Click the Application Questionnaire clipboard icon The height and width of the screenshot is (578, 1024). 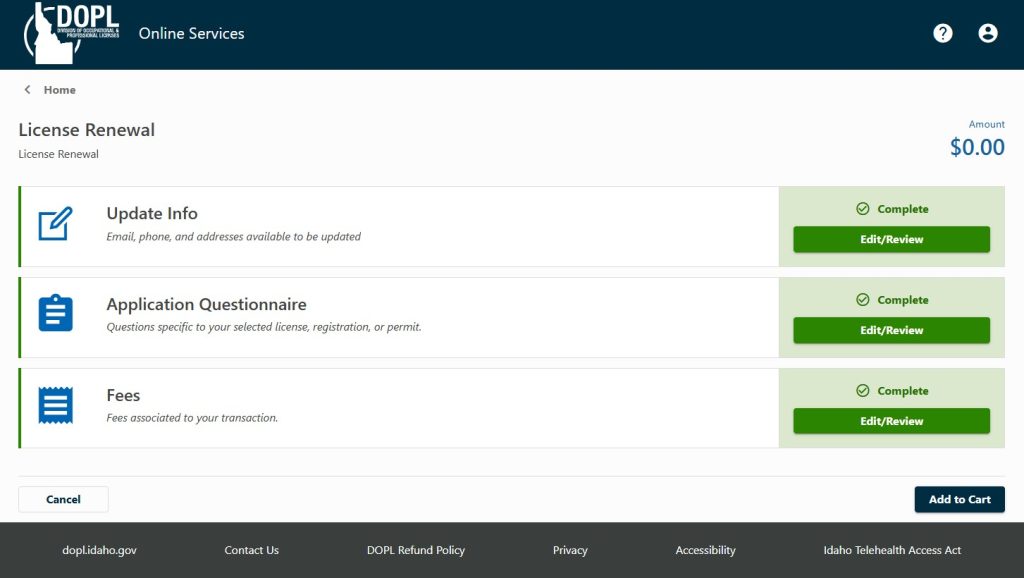click(56, 313)
